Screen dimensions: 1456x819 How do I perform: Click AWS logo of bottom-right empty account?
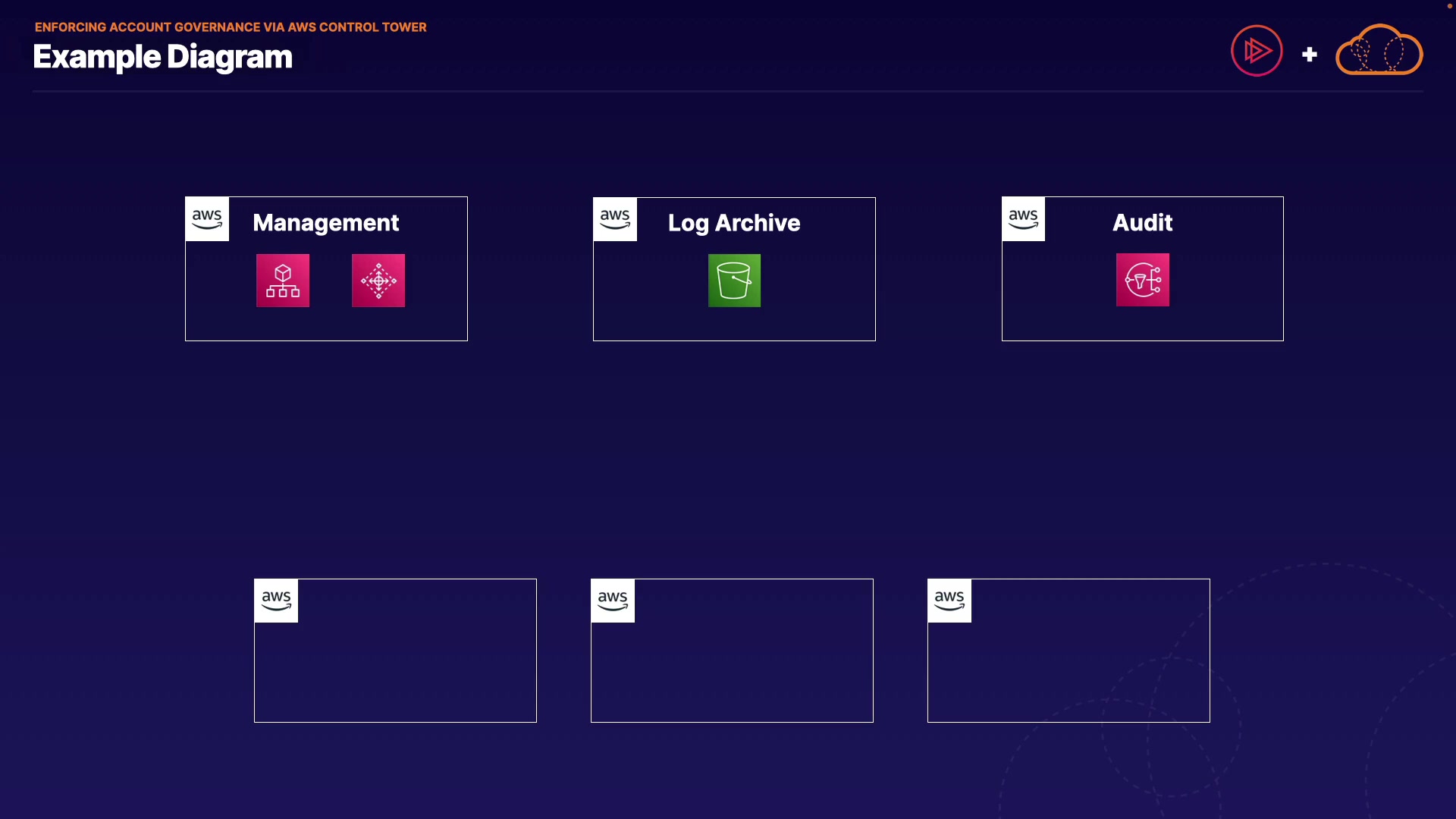coord(949,601)
